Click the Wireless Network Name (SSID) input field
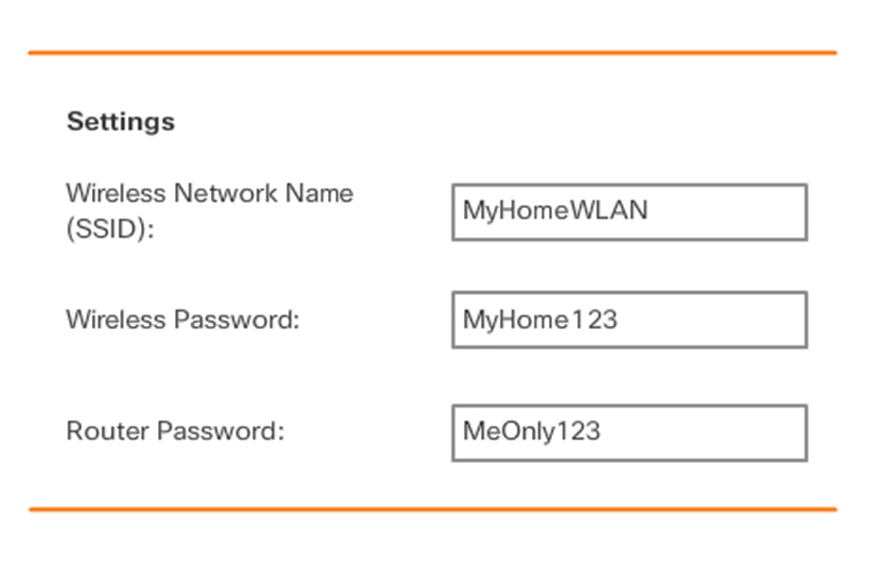The image size is (880, 568). [629, 212]
